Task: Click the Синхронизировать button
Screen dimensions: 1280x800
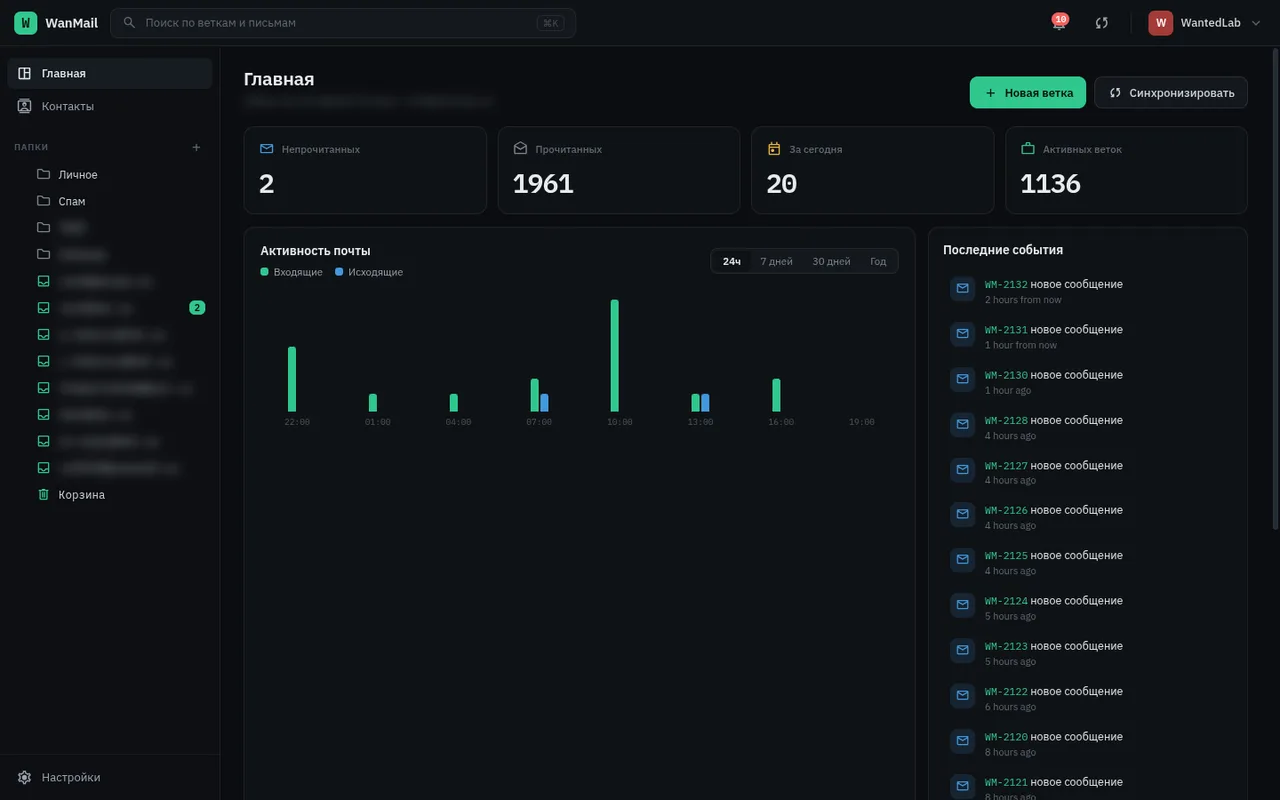Action: [x=1171, y=92]
